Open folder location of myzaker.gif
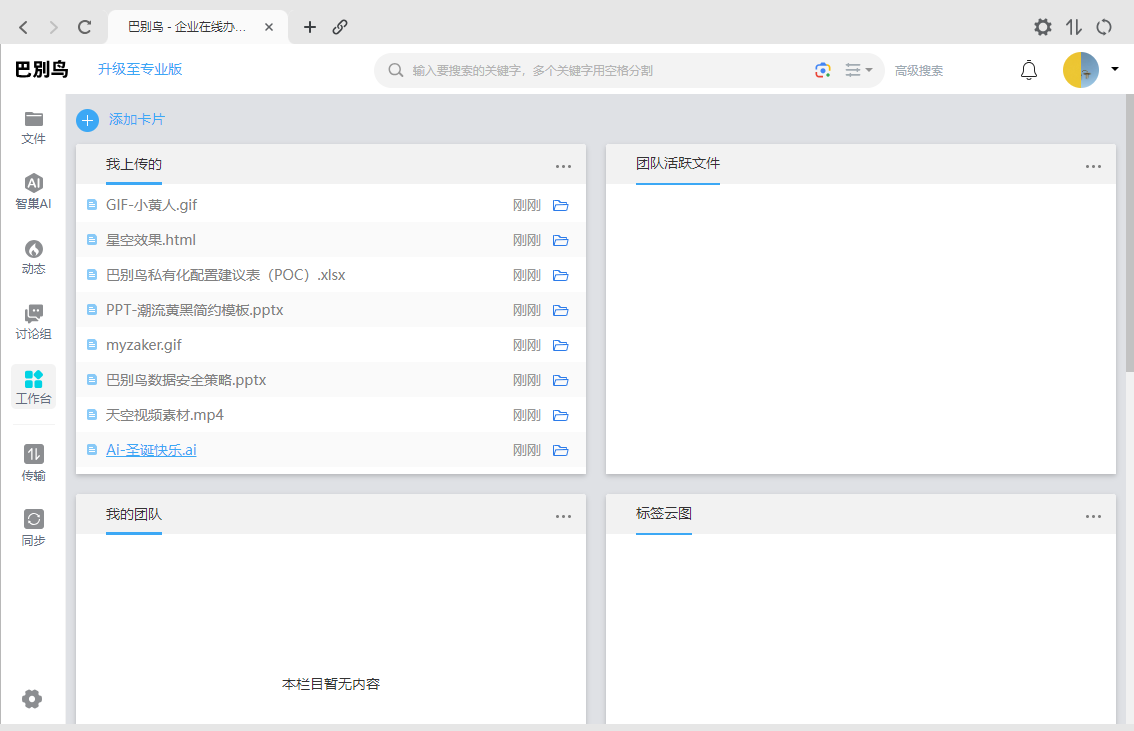This screenshot has width=1134, height=731. click(x=560, y=346)
